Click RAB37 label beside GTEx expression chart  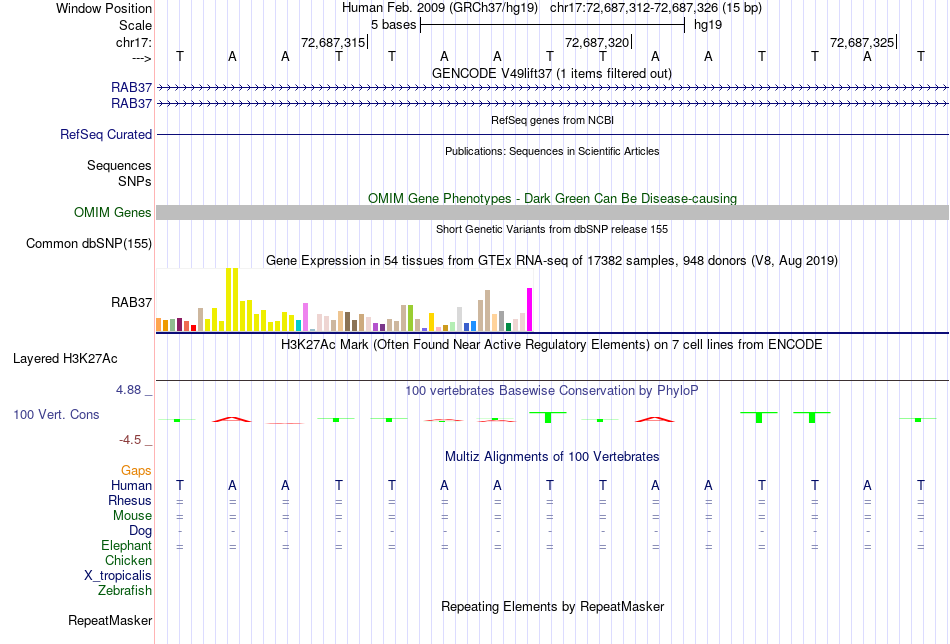pyautogui.click(x=131, y=302)
